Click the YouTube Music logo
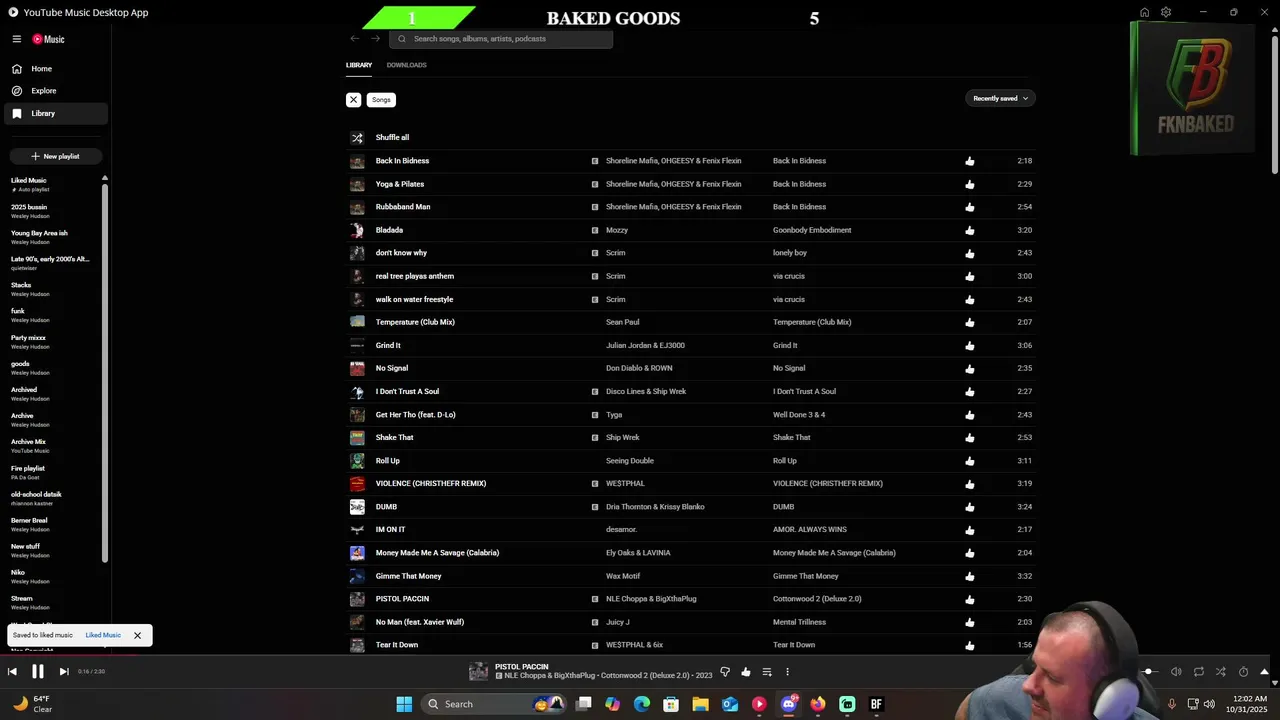1280x720 pixels. (48, 39)
